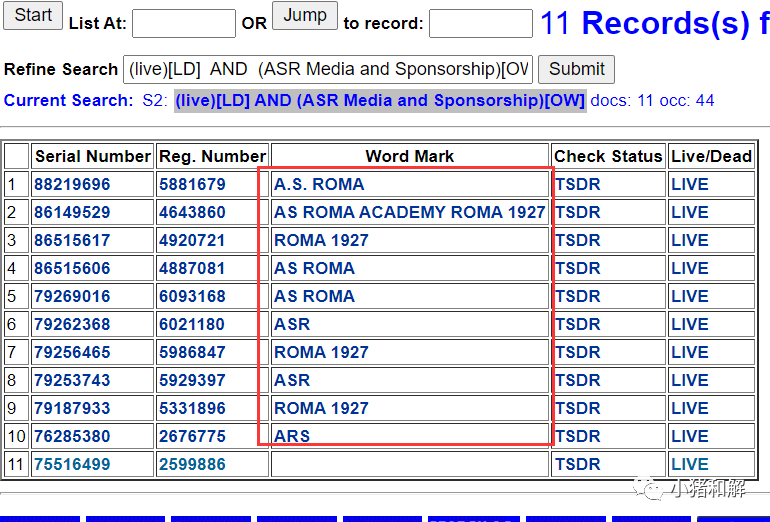This screenshot has width=770, height=522.
Task: Open ROMA 1927 mark in row 9
Action: [321, 408]
